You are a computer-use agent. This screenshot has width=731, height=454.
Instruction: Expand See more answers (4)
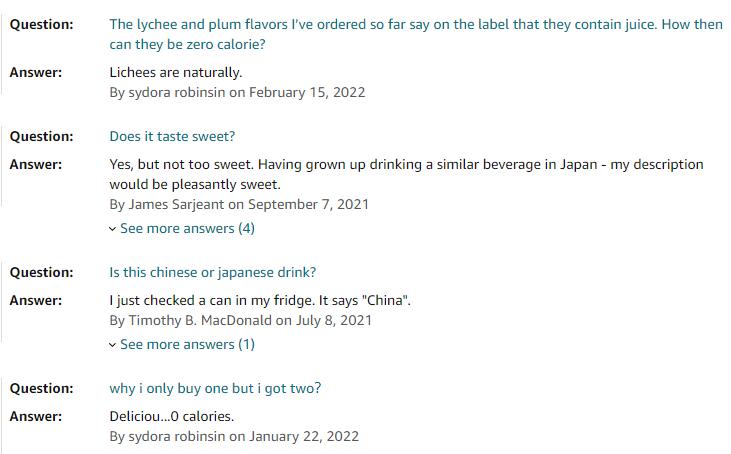click(x=187, y=228)
